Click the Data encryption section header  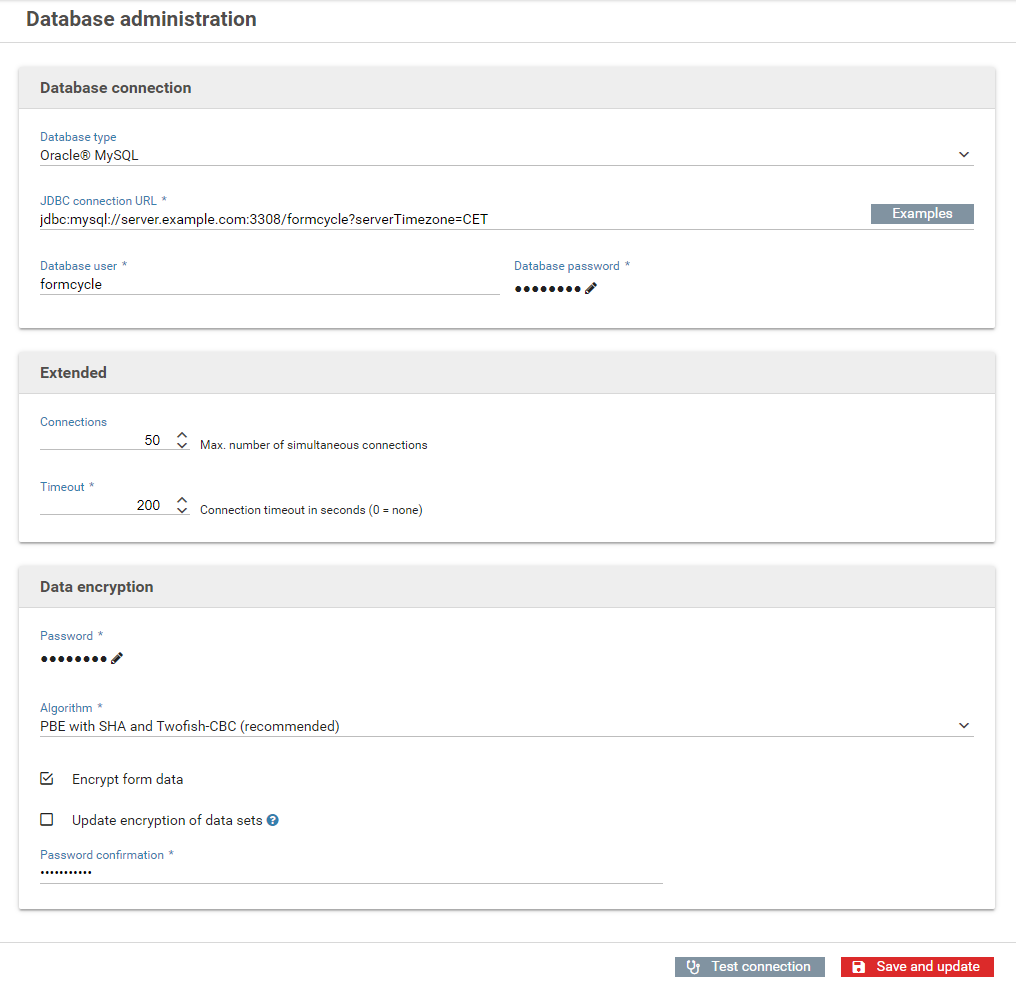pos(97,587)
